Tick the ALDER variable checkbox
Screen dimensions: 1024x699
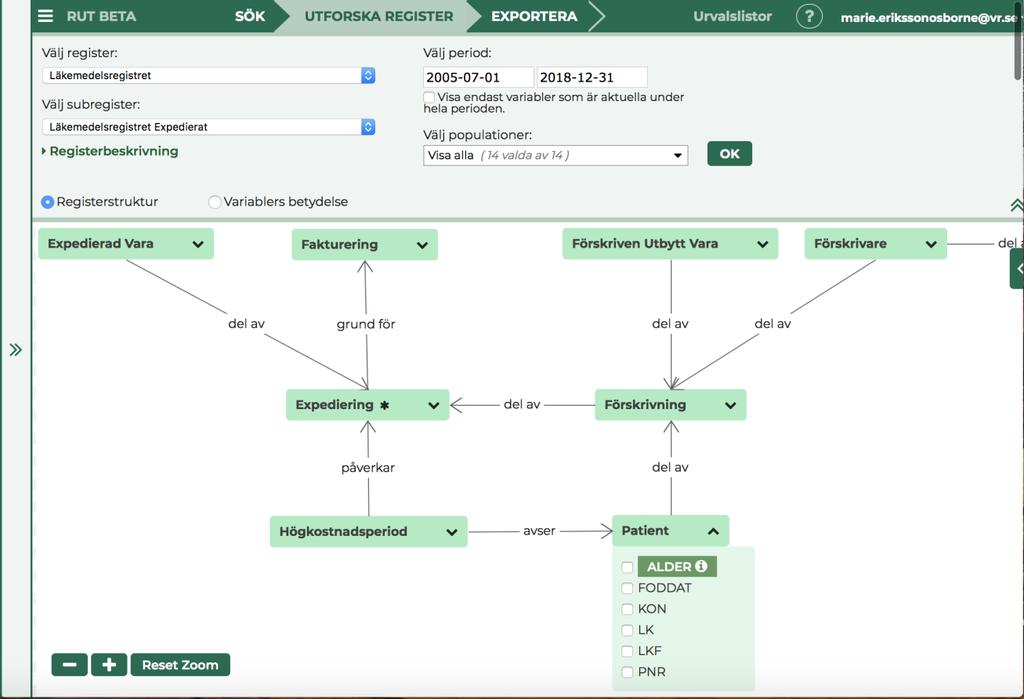pos(627,567)
